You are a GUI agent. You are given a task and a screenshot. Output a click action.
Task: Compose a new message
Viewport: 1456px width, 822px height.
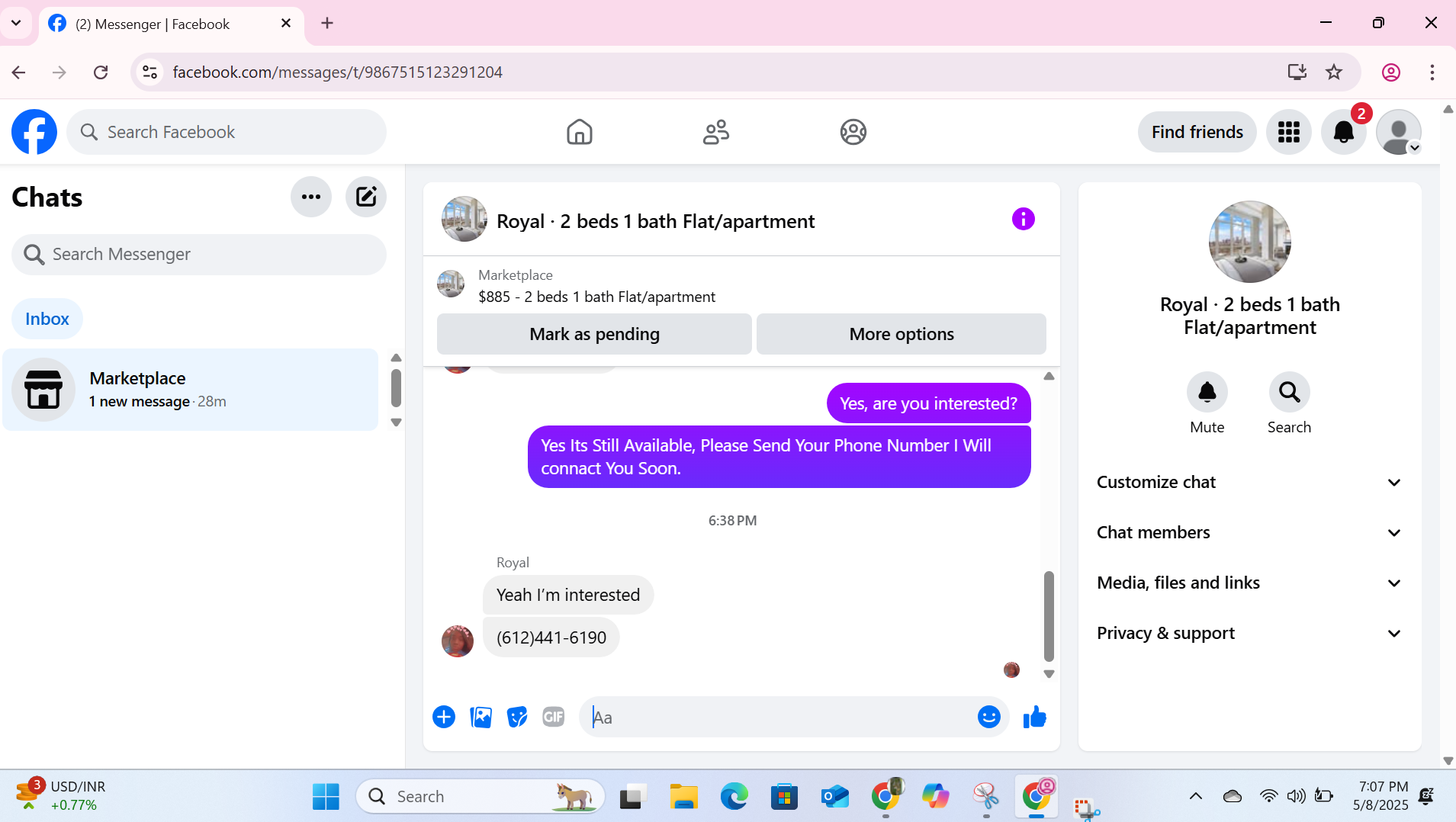coord(366,197)
